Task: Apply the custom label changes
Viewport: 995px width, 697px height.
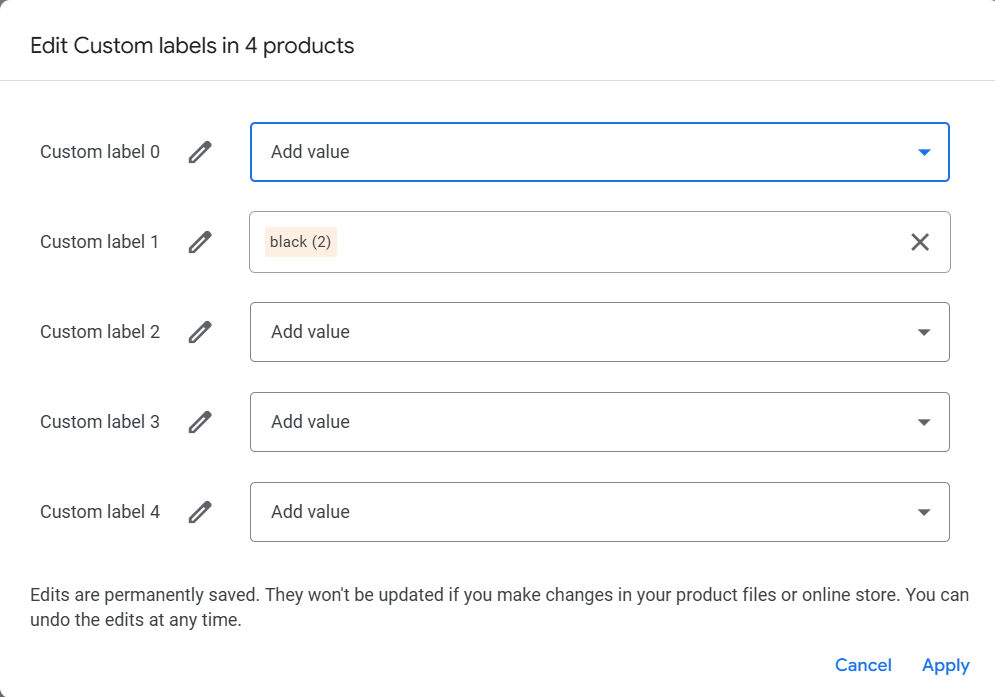Action: click(x=946, y=665)
